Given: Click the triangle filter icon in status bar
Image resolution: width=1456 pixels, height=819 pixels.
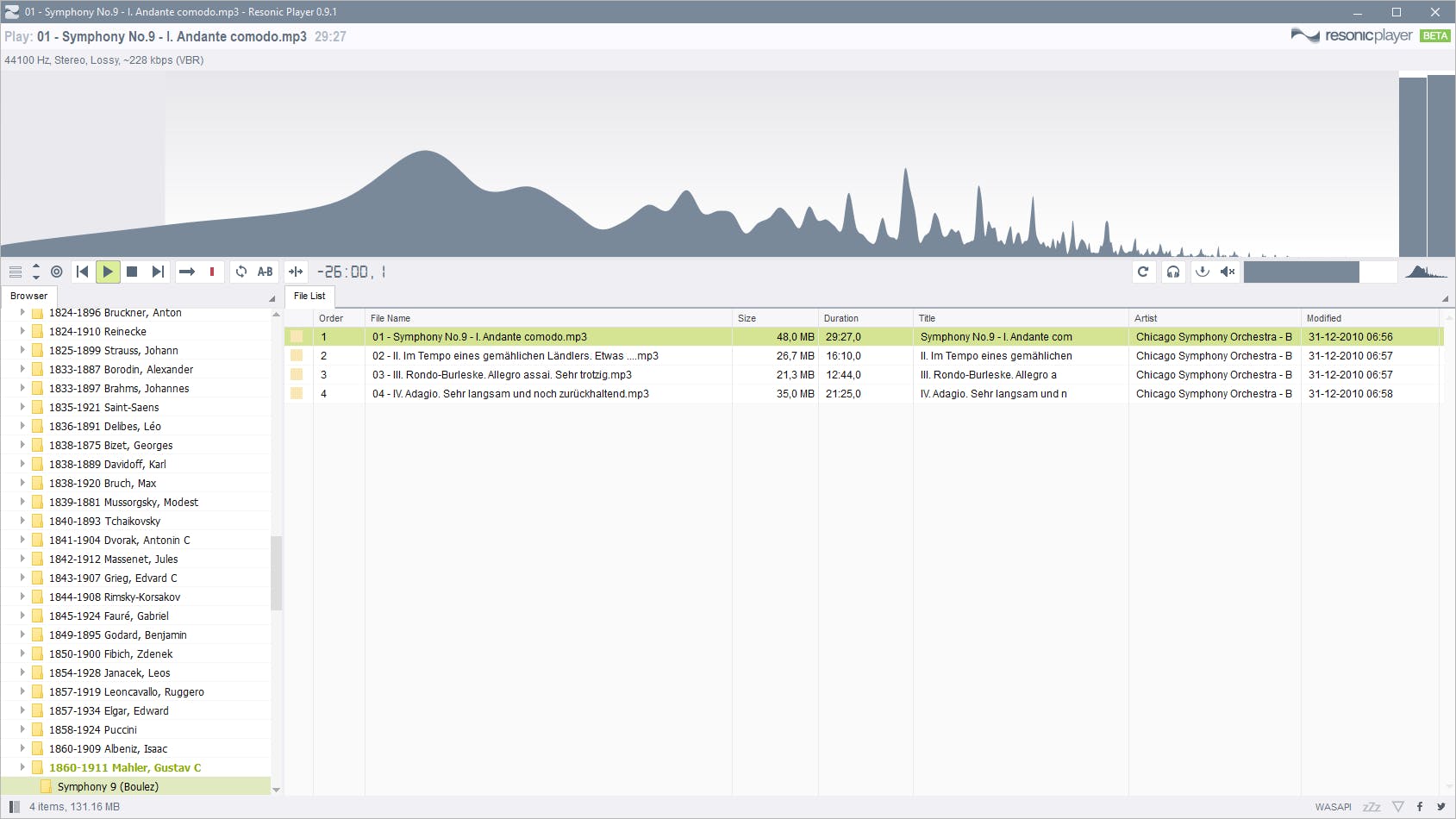Looking at the screenshot, I should 1398,807.
